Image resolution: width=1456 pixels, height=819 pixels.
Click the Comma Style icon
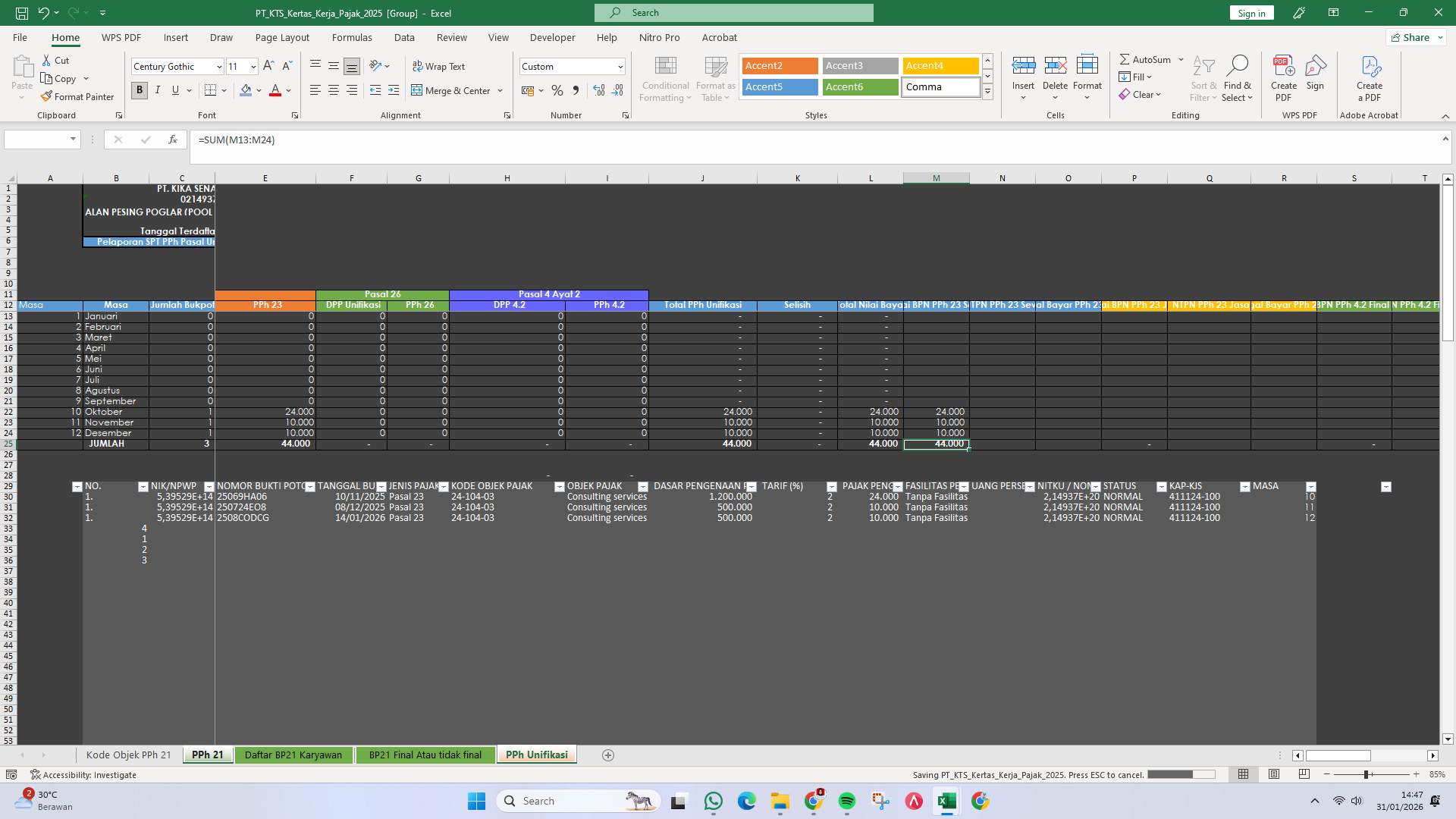(576, 90)
